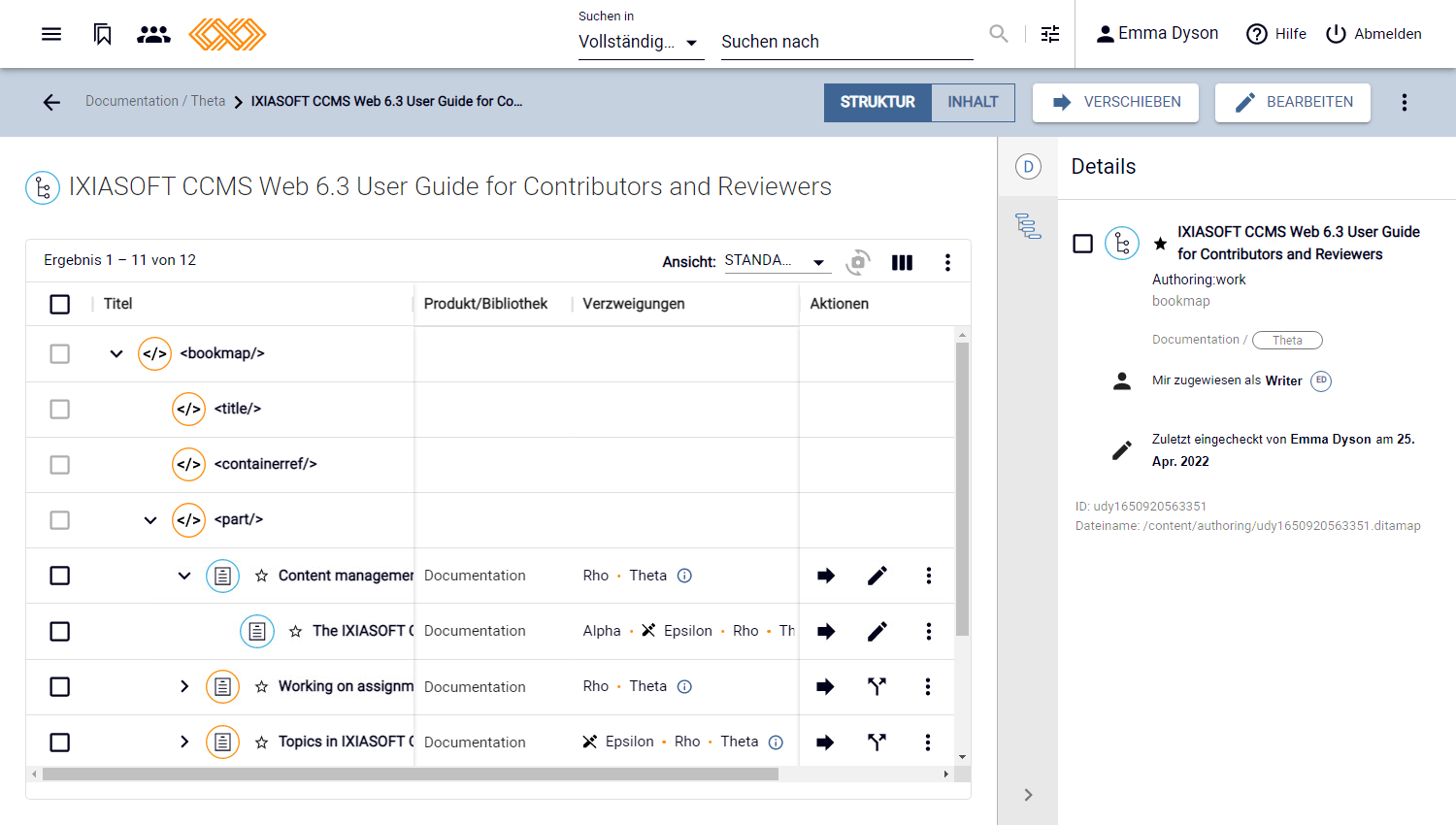Screen dimensions: 1456x825
Task: Click fork icon on Topics in IXIASOFT row
Action: click(877, 742)
